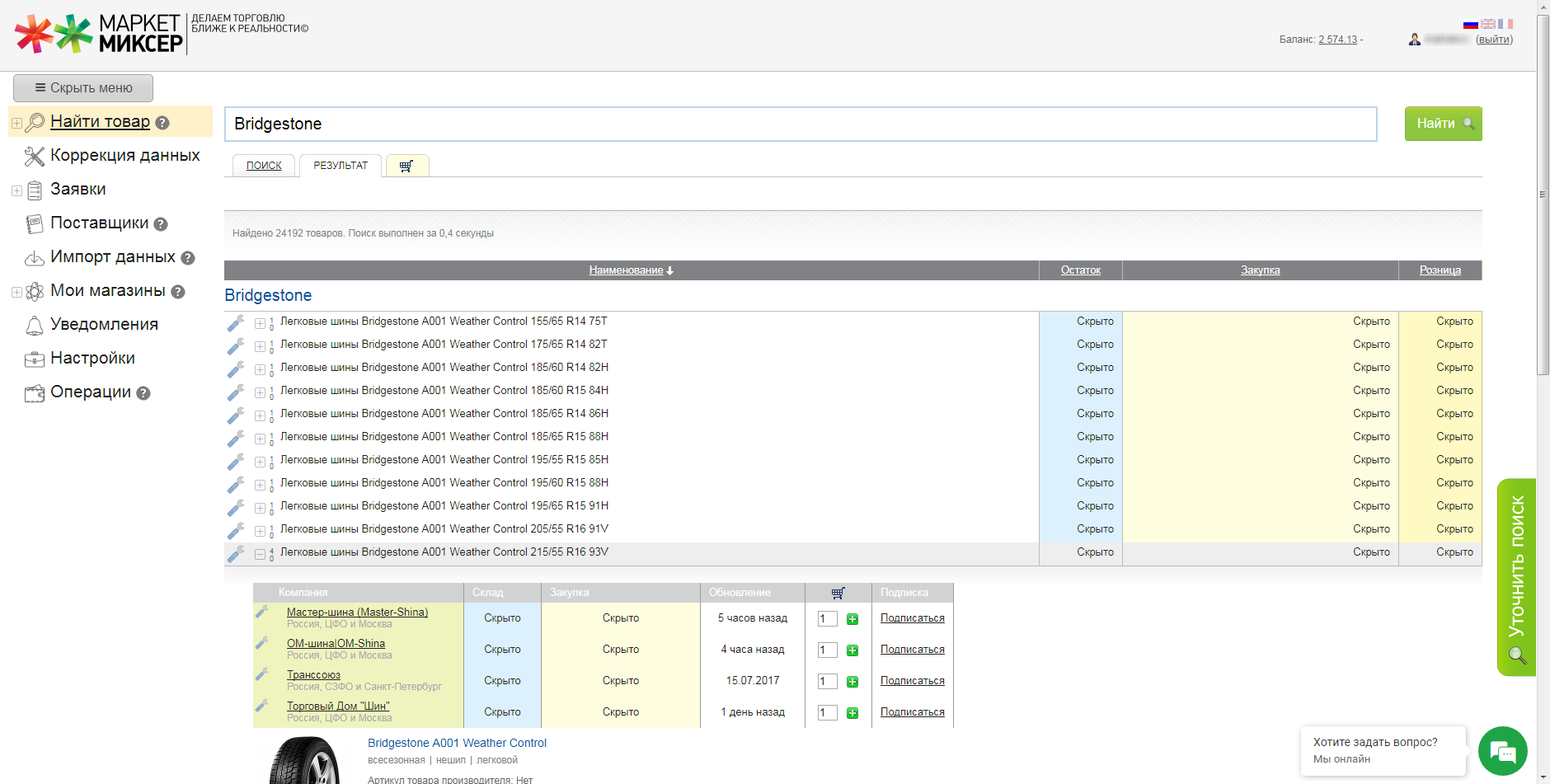Viewport: 1550px width, 784px height.
Task: Expand the Заявки sidebar section
Action: tap(16, 190)
